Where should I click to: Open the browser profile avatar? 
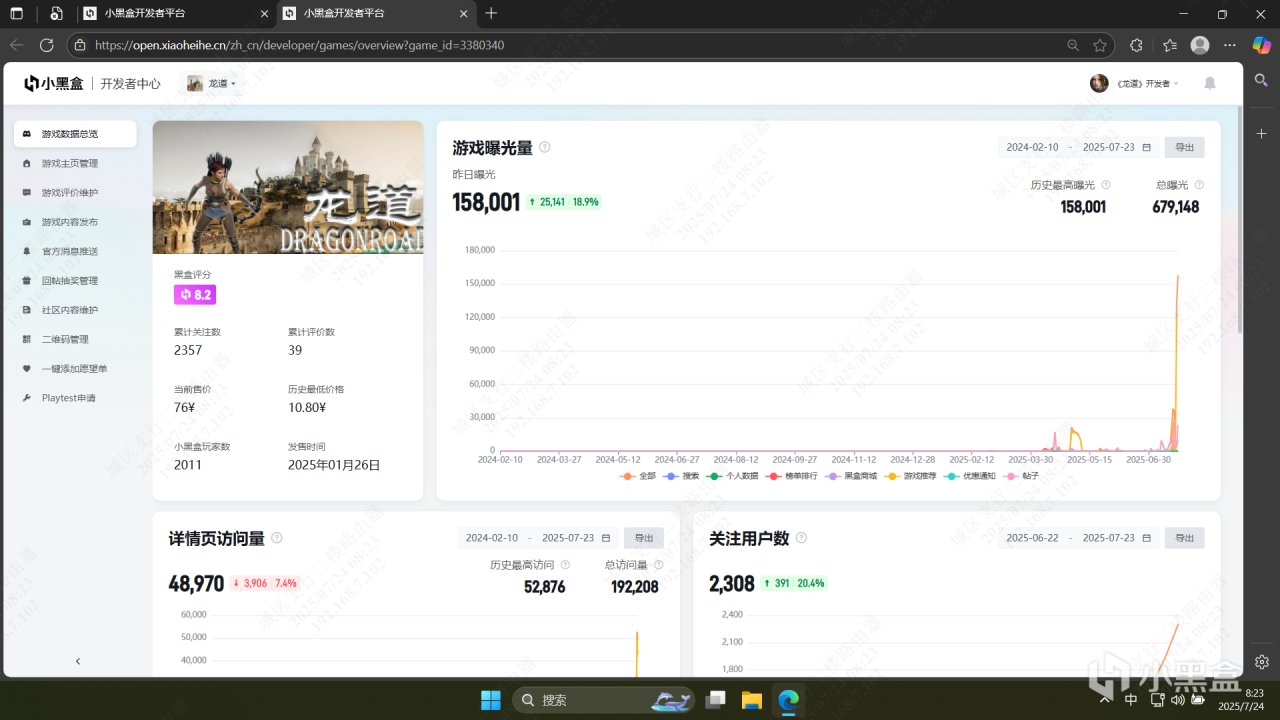pyautogui.click(x=1200, y=45)
